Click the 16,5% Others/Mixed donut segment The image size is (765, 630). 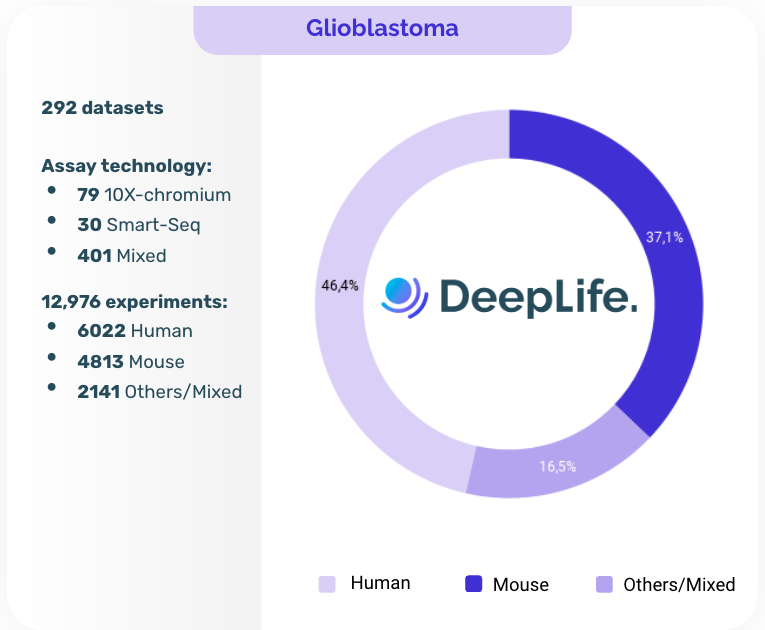(556, 466)
